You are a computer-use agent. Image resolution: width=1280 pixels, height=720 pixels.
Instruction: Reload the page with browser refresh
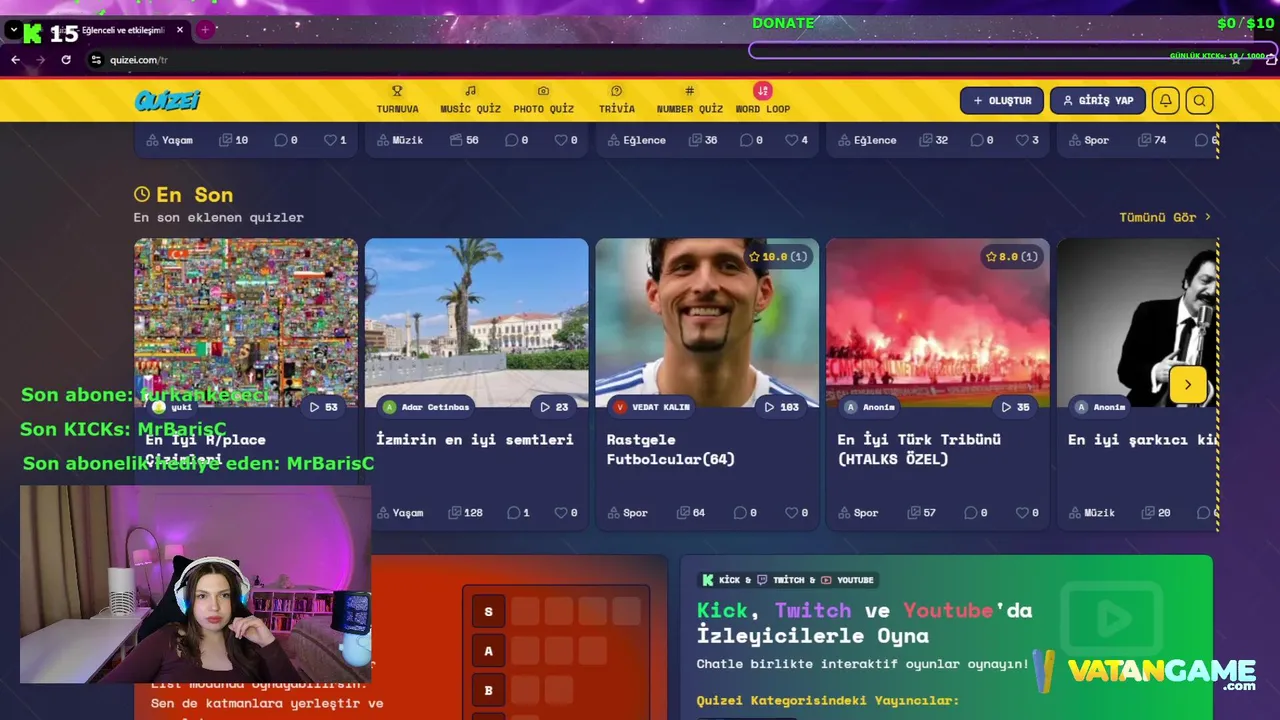[66, 60]
